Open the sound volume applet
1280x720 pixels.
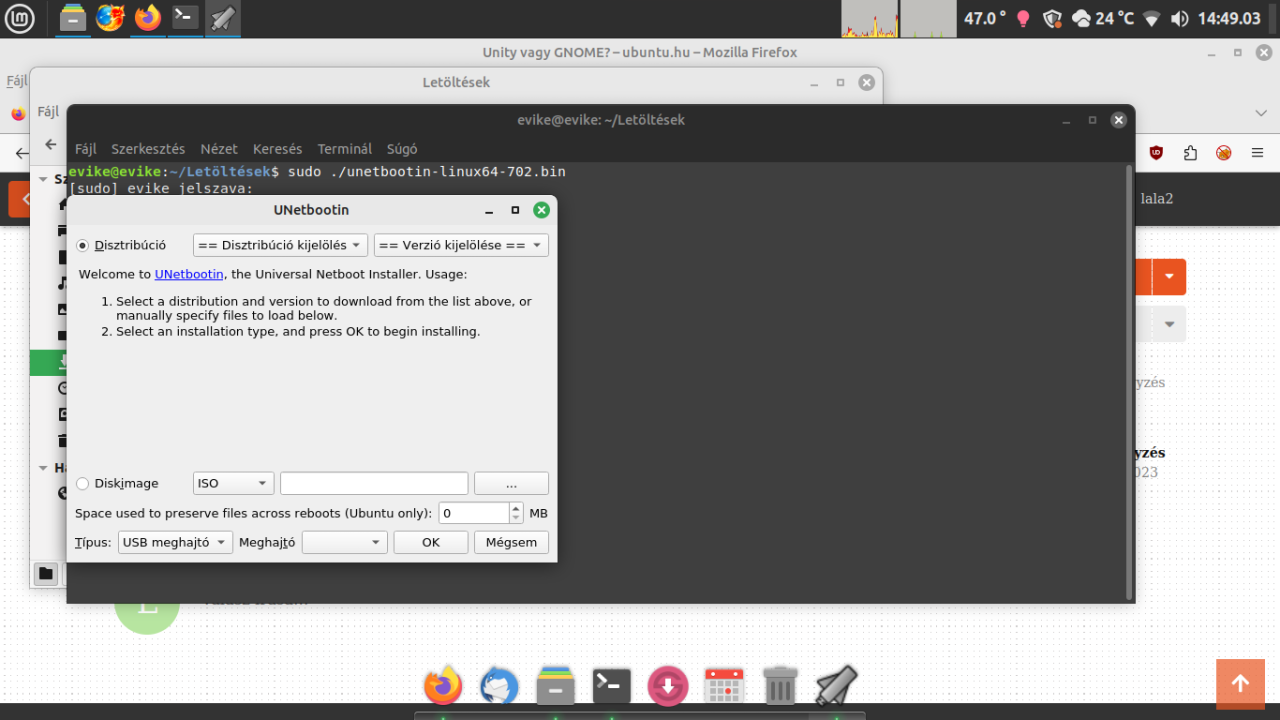(x=1180, y=18)
